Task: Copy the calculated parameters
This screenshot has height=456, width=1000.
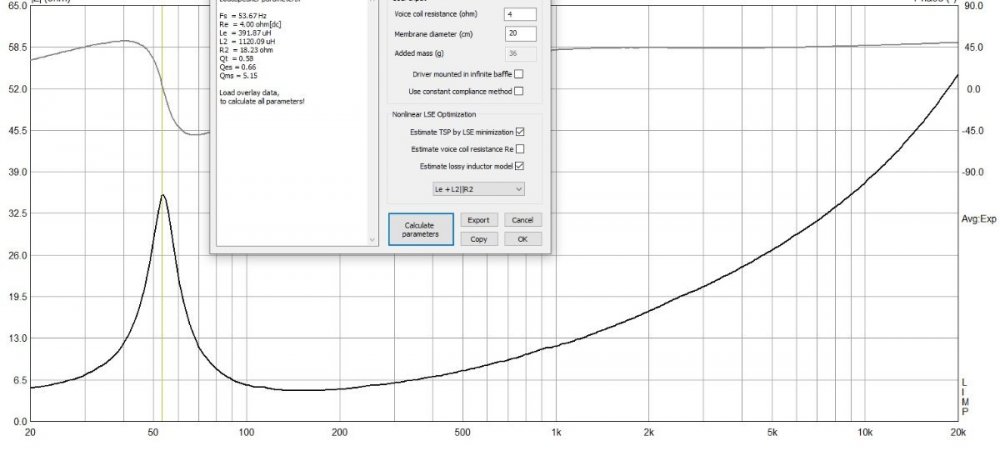Action: 478,239
